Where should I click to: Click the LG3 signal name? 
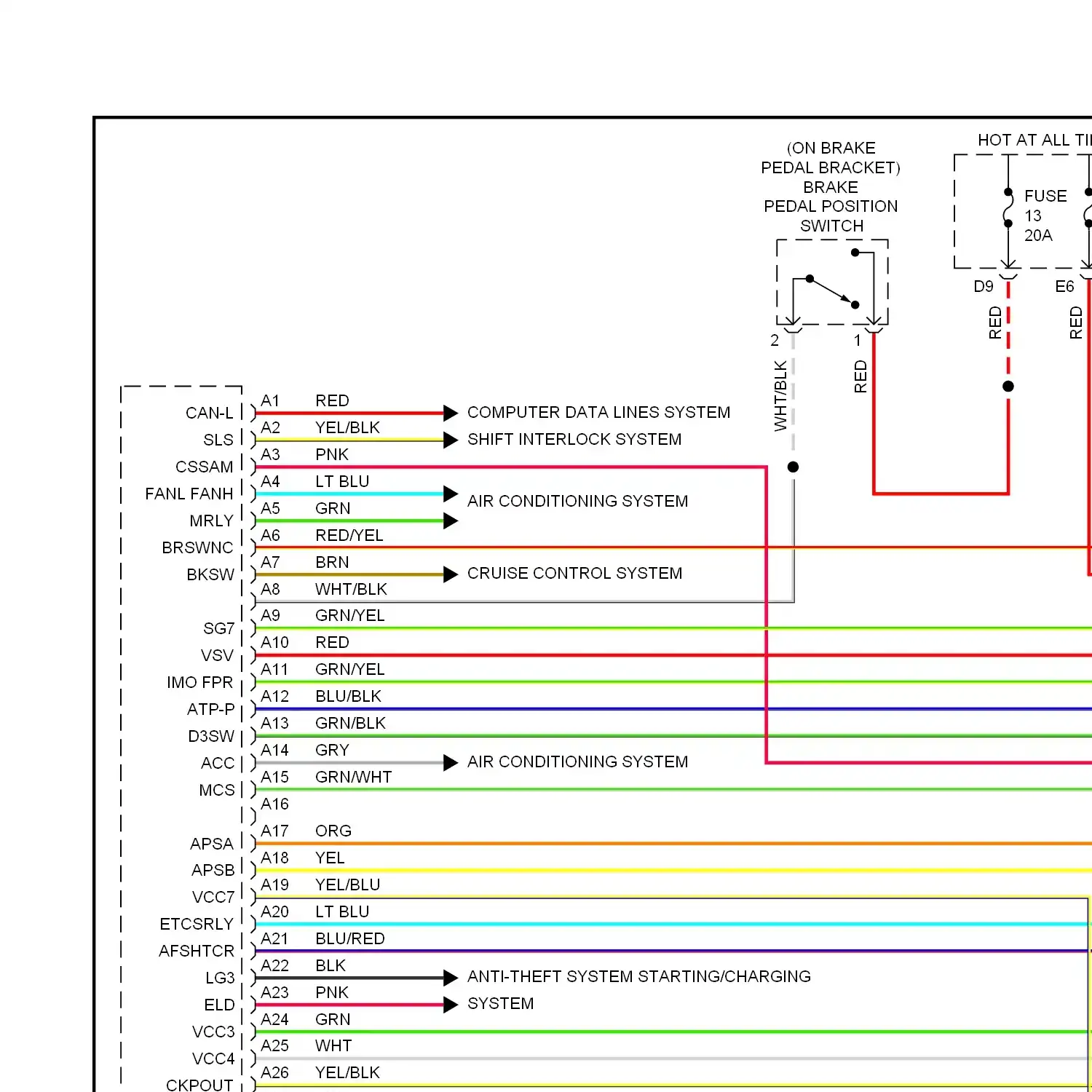(220, 978)
